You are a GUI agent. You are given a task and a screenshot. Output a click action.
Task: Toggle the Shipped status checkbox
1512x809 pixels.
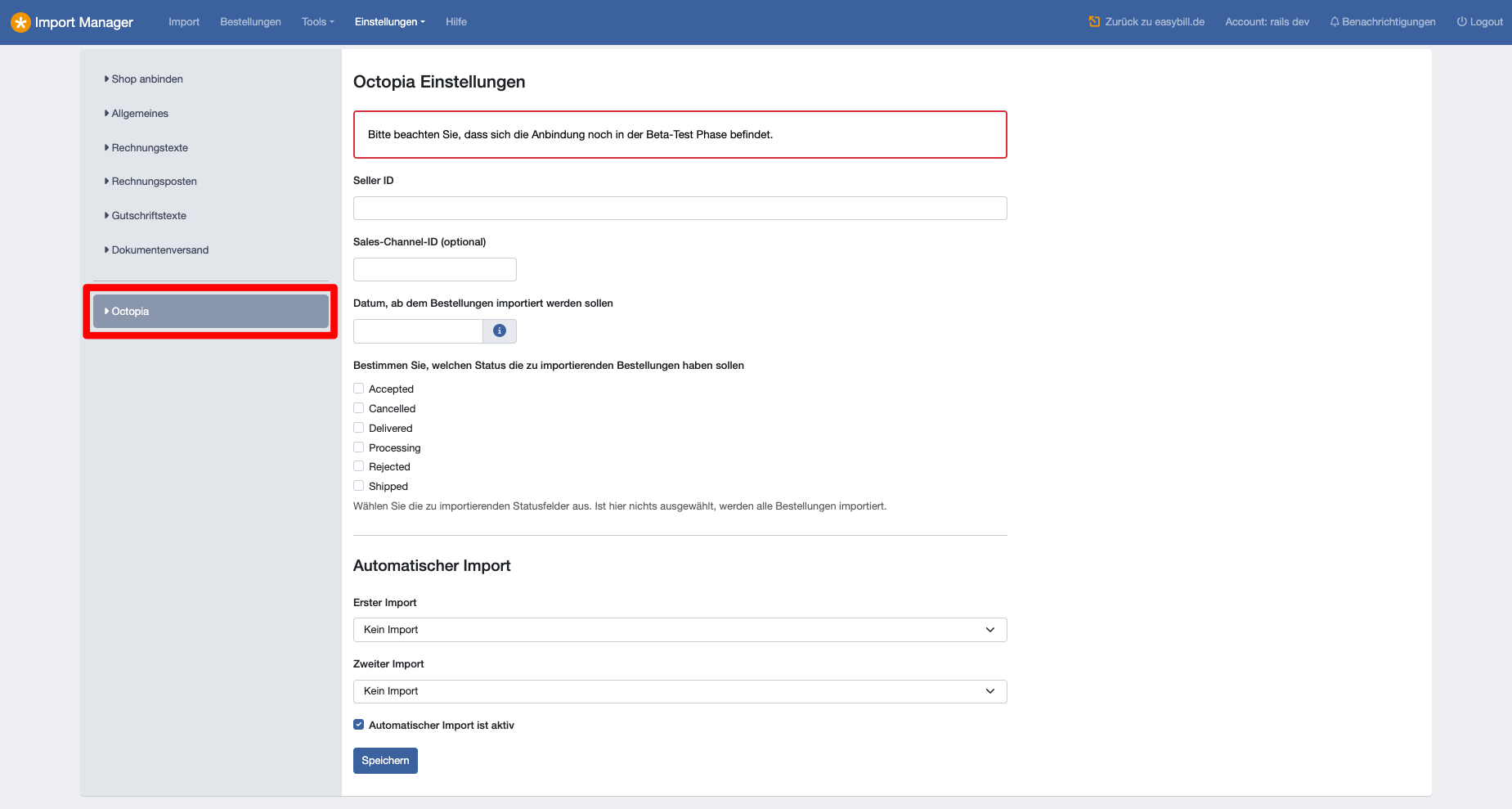[358, 486]
